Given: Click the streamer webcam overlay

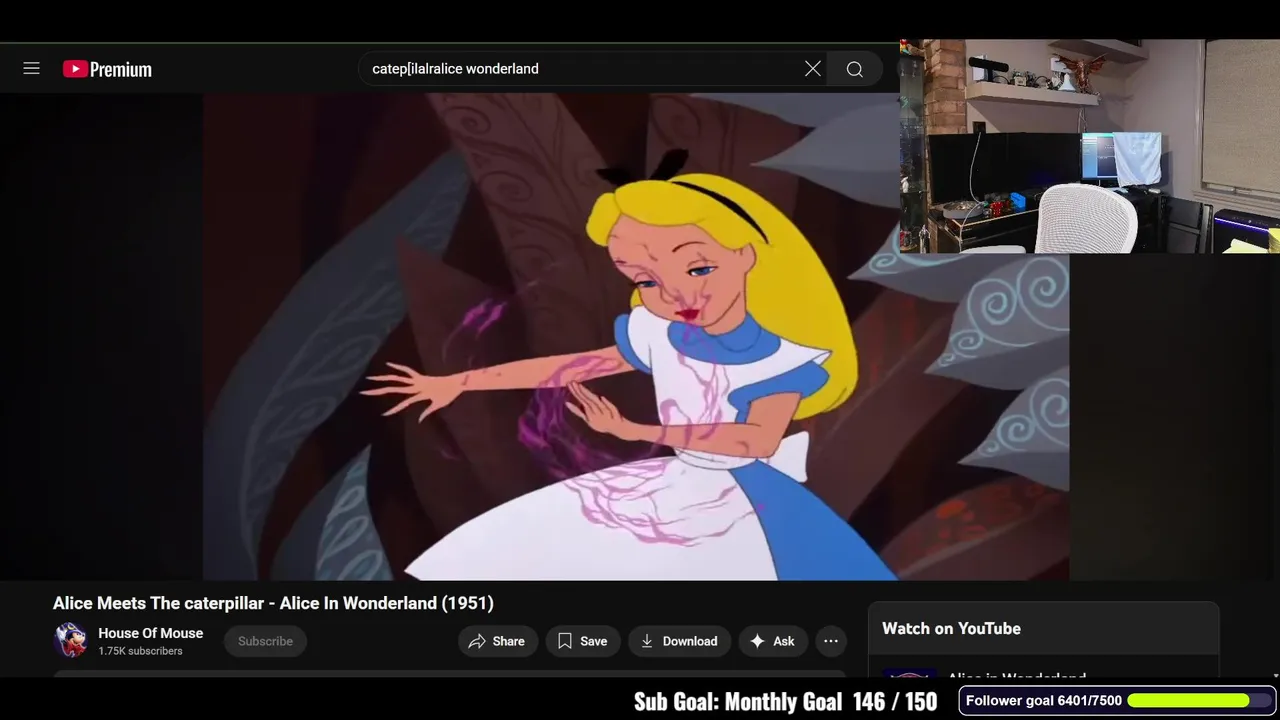Looking at the screenshot, I should [1090, 147].
